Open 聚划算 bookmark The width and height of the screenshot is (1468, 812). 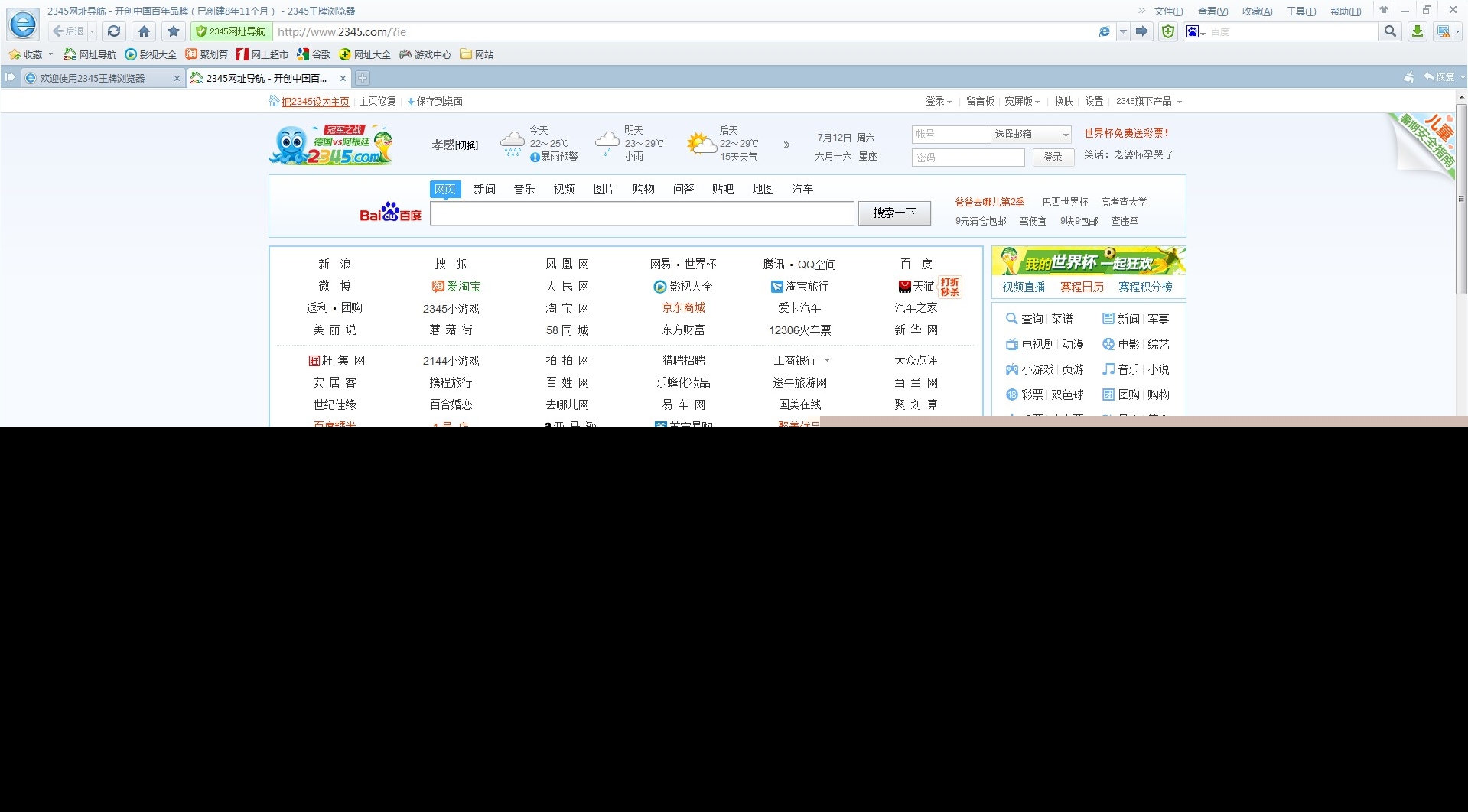click(207, 54)
